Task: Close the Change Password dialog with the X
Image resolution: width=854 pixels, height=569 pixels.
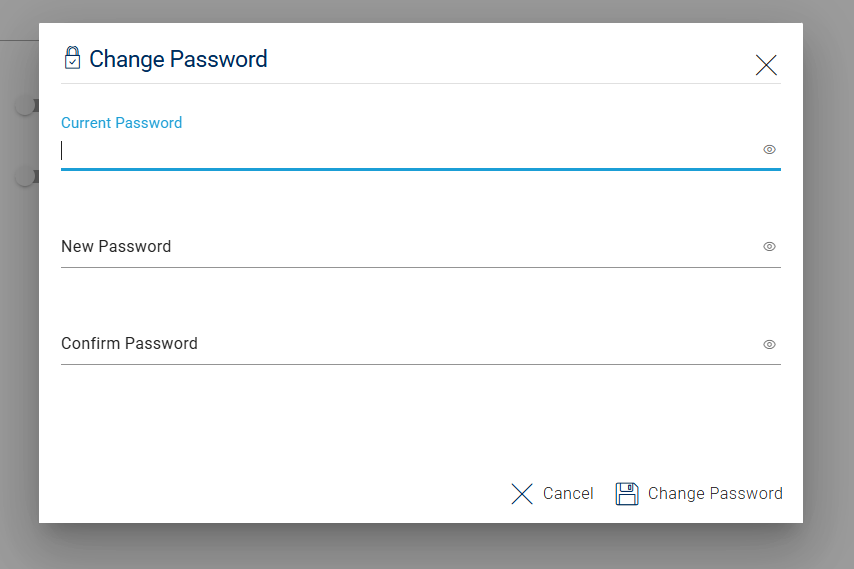Action: [766, 65]
